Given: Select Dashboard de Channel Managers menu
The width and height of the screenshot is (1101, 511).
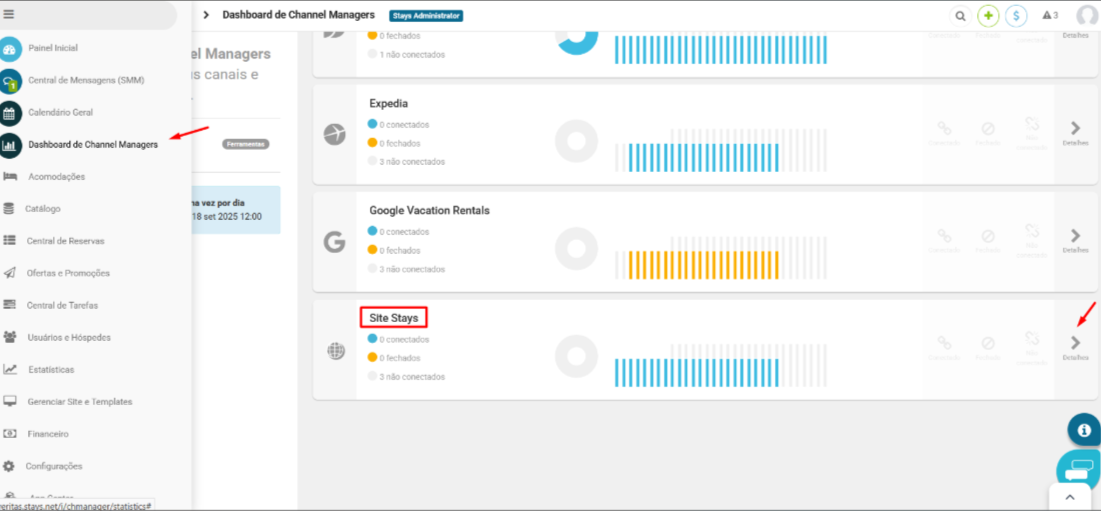Looking at the screenshot, I should pos(92,145).
